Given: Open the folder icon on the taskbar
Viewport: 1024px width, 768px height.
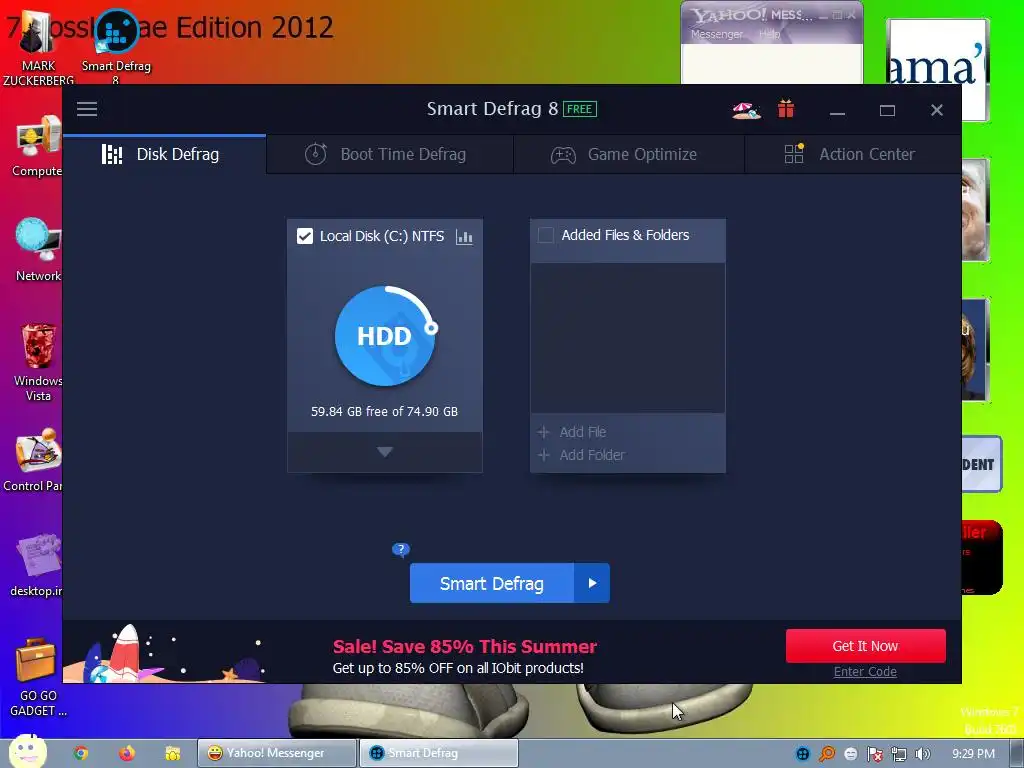Looking at the screenshot, I should tap(172, 753).
